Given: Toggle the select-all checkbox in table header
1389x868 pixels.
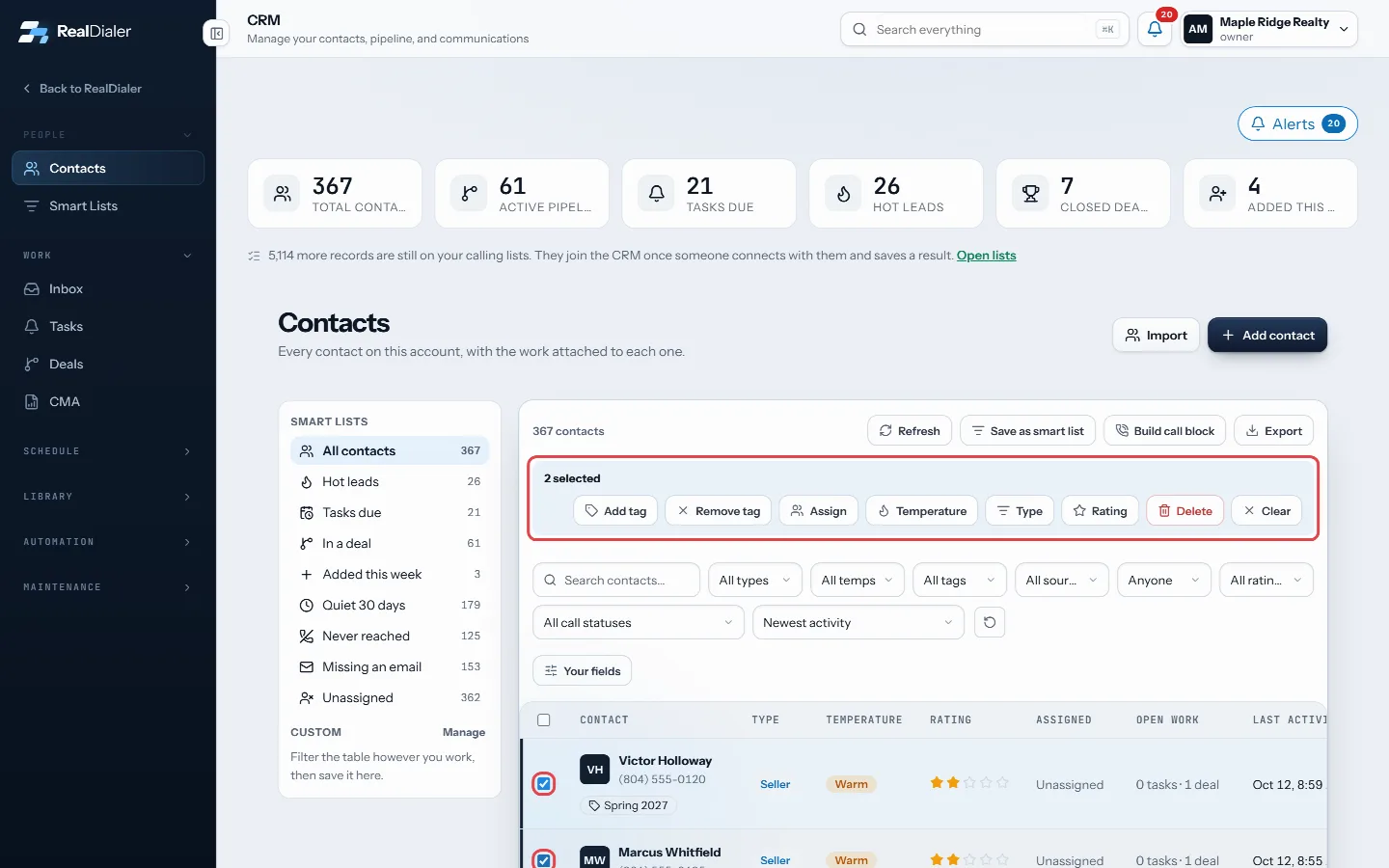Looking at the screenshot, I should click(x=544, y=719).
